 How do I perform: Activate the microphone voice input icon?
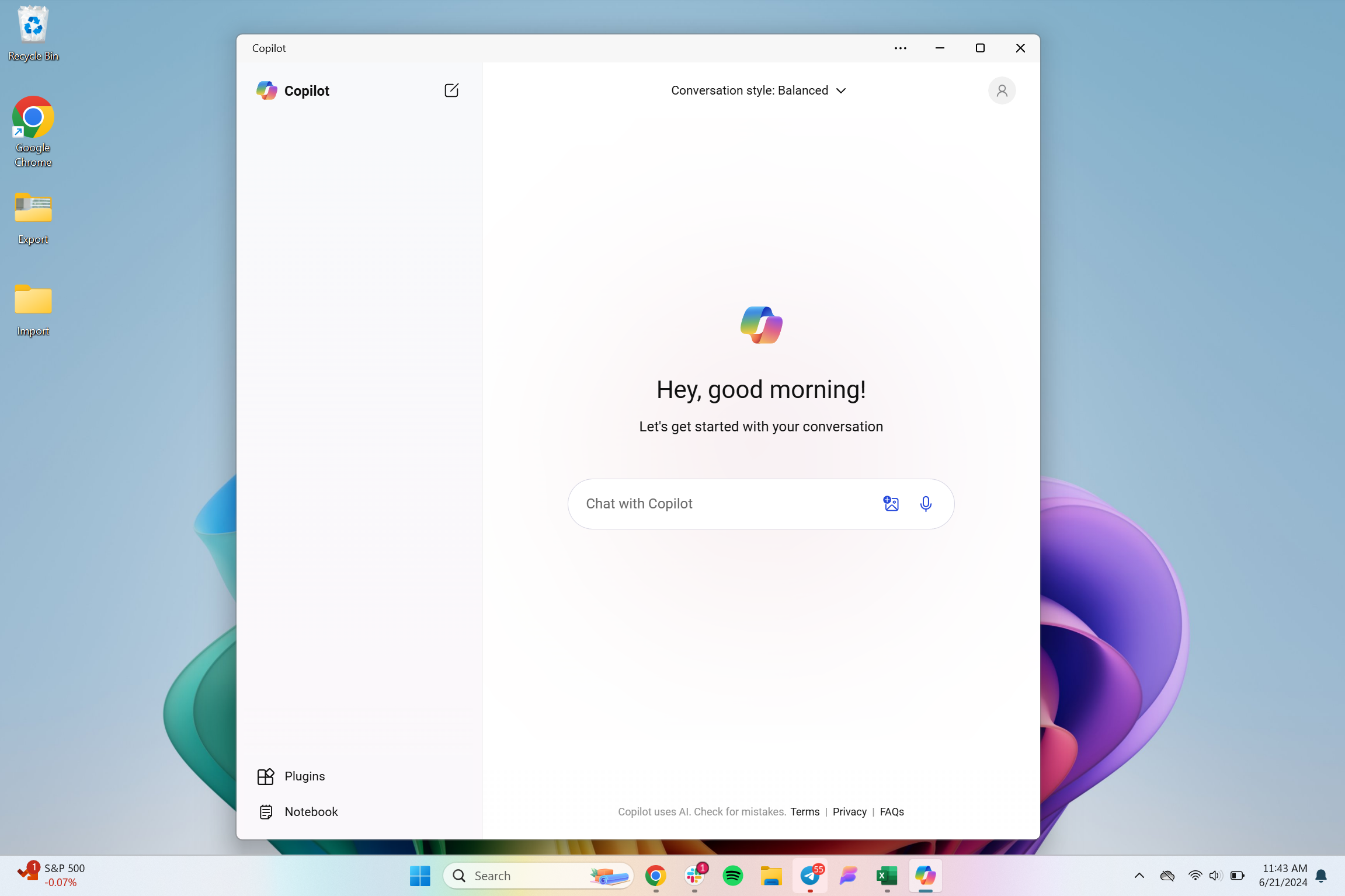click(x=926, y=503)
